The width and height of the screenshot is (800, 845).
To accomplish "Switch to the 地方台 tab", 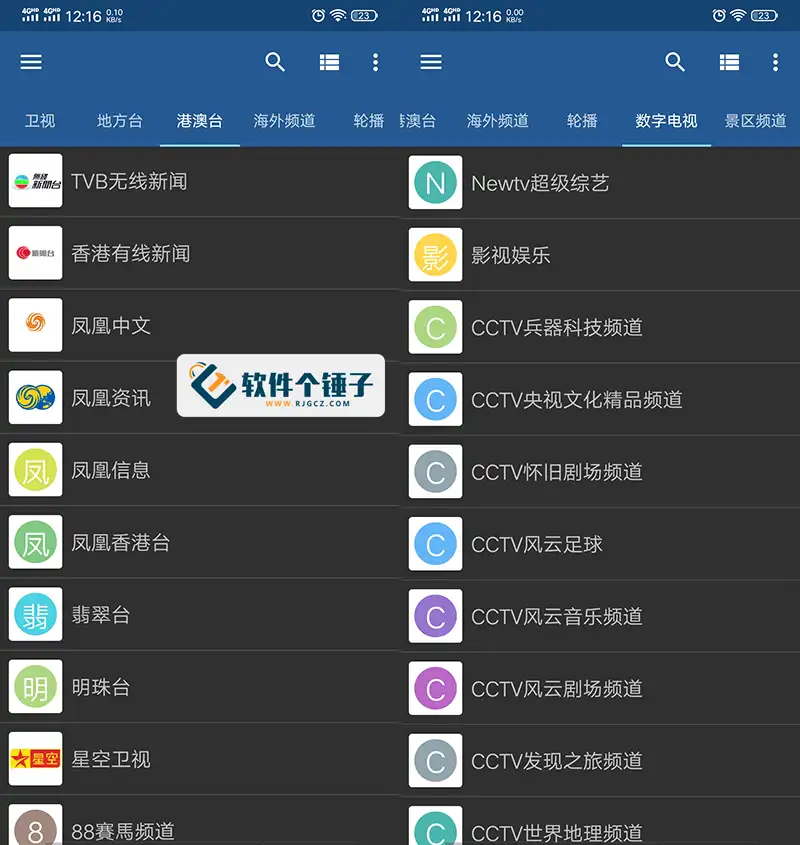I will pos(120,121).
